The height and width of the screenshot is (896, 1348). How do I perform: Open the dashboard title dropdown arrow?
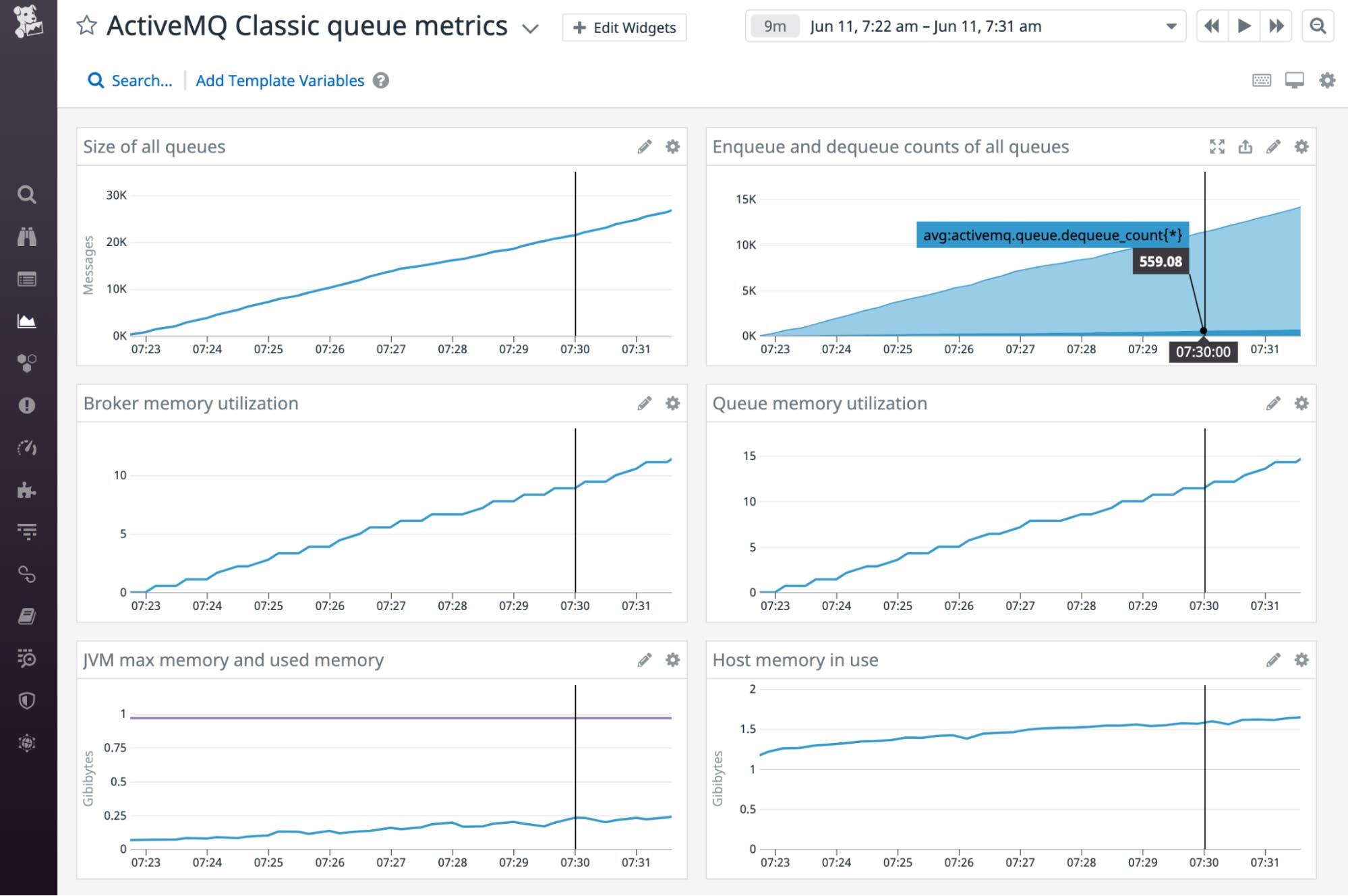point(530,28)
